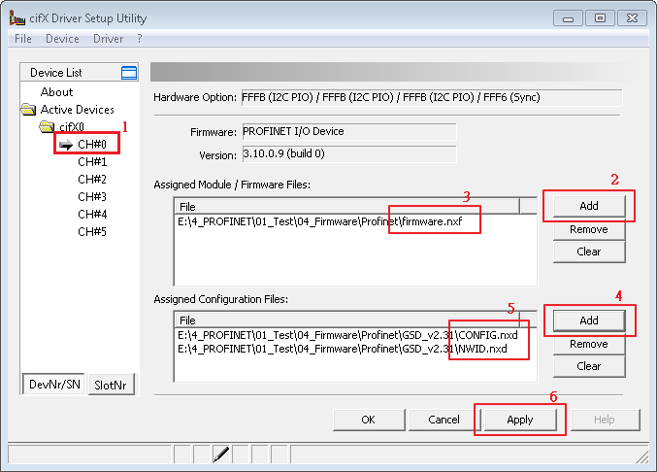This screenshot has width=657, height=472.
Task: Select the cifX0 device node
Action: pyautogui.click(x=72, y=127)
